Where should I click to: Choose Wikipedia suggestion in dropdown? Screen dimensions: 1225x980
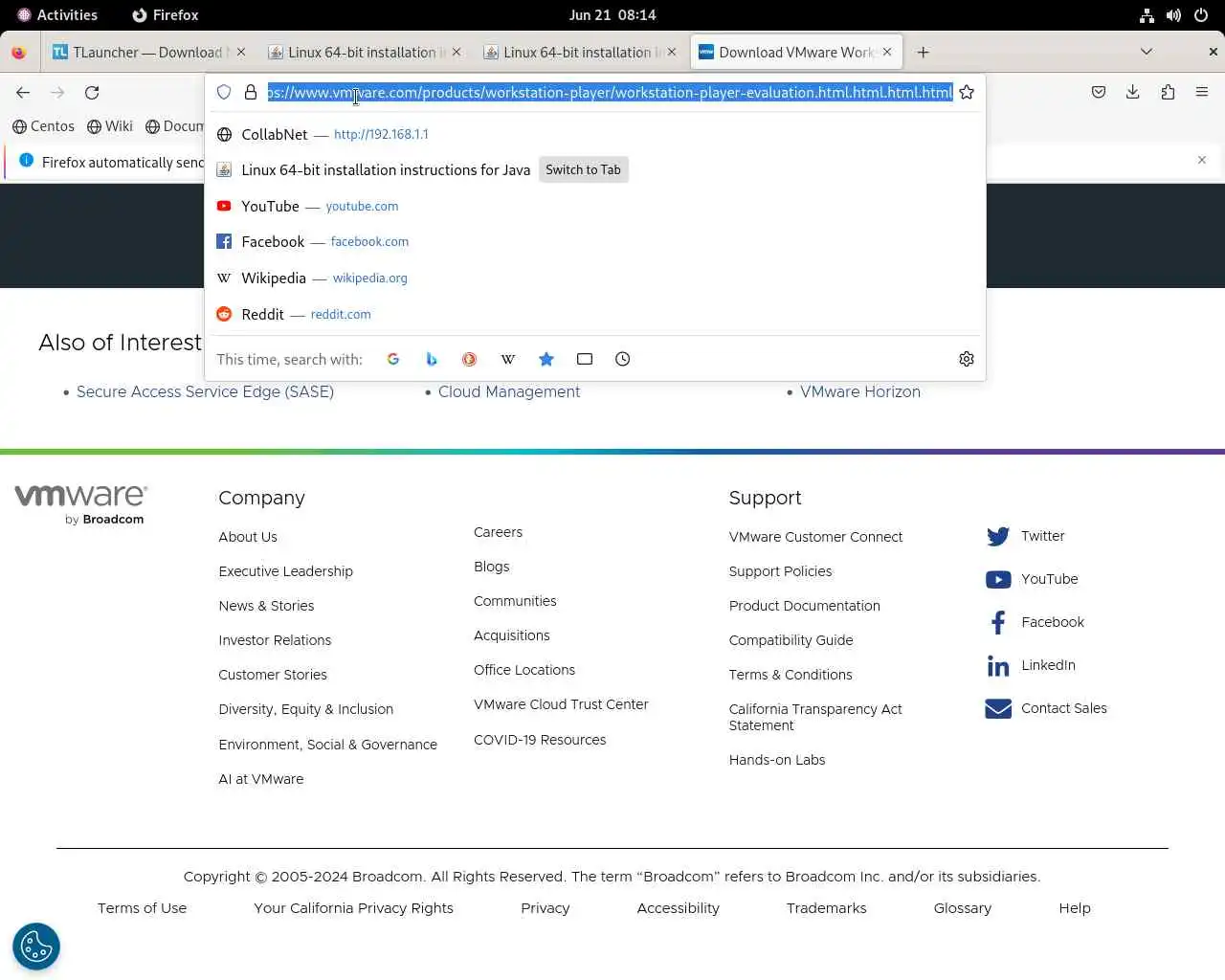tap(595, 278)
